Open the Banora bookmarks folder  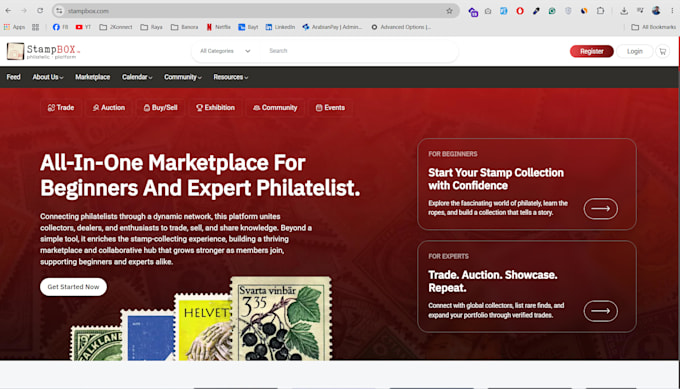[x=184, y=27]
